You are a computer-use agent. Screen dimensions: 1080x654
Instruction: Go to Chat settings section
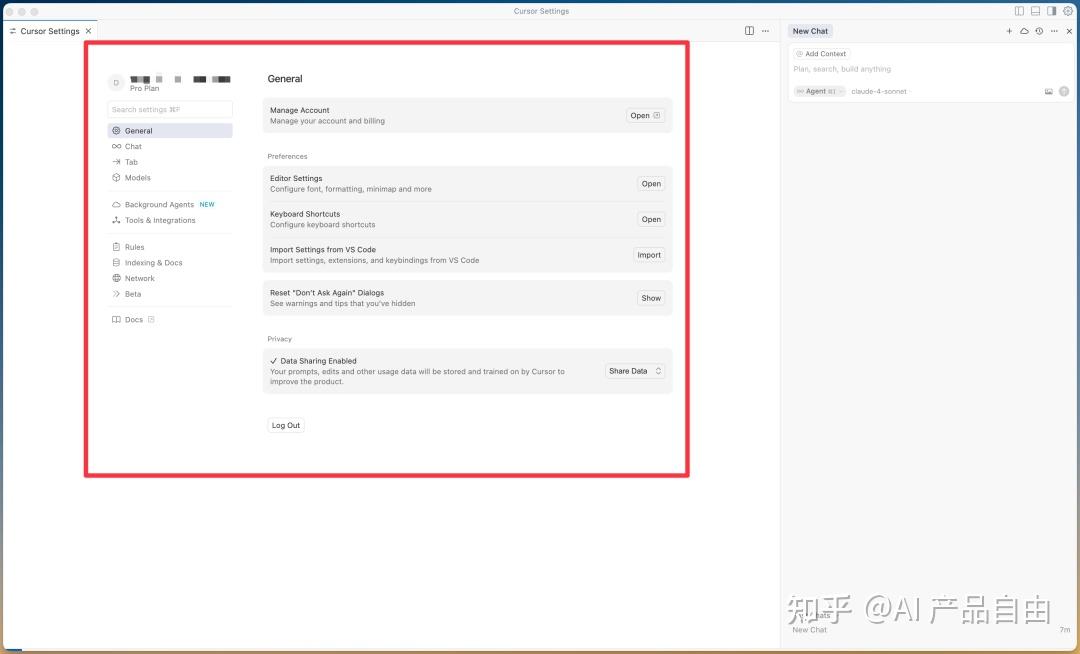coord(170,147)
